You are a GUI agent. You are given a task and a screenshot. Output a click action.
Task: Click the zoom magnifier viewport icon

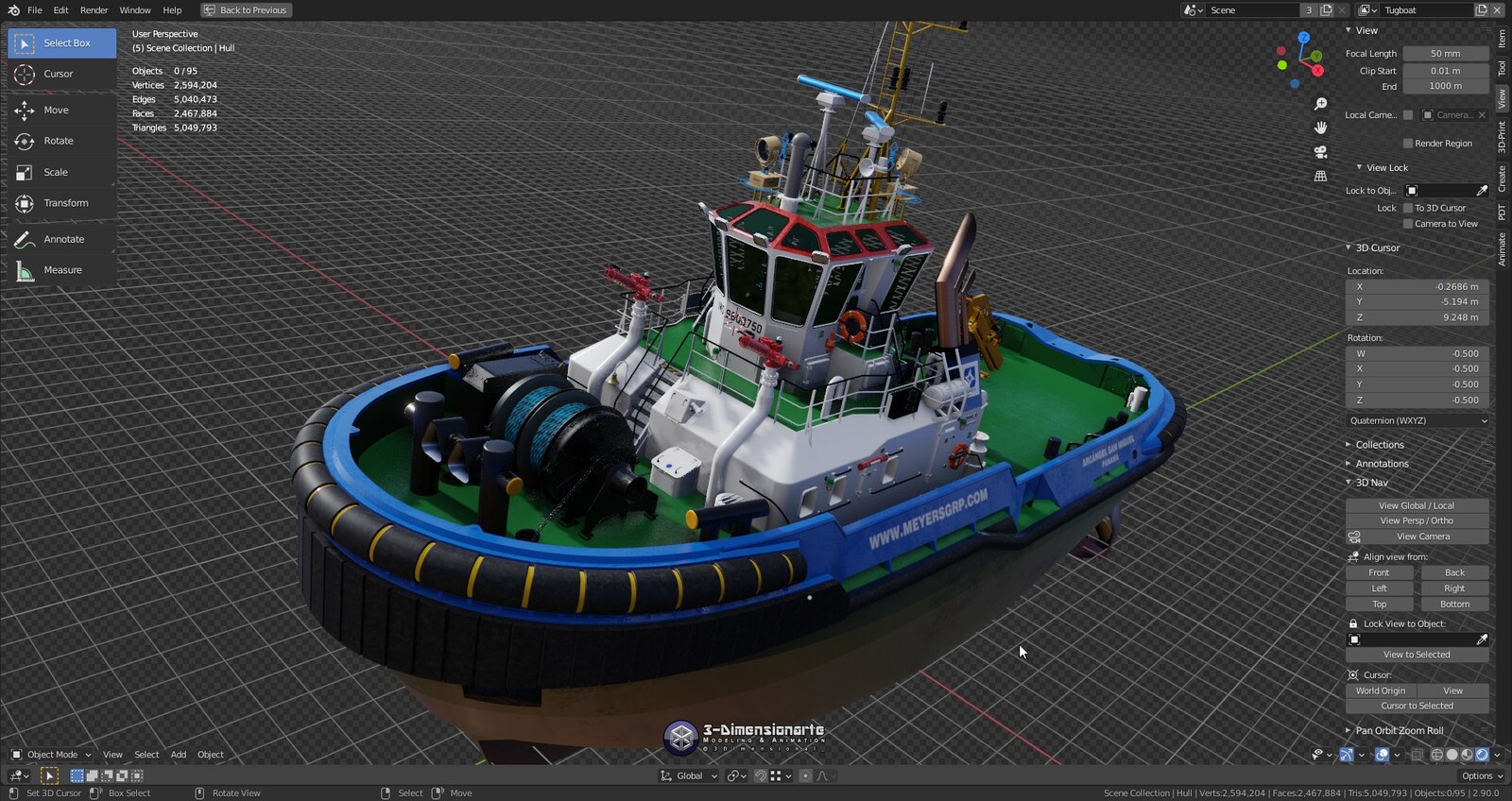[x=1321, y=104]
